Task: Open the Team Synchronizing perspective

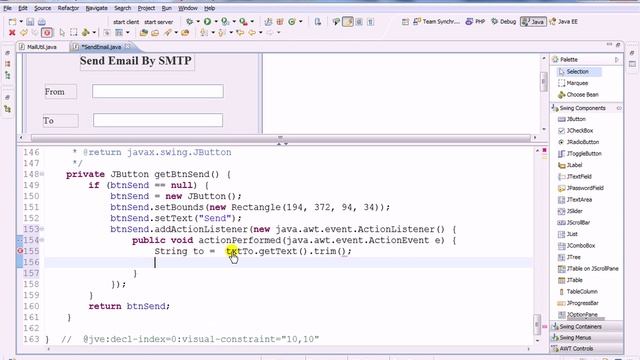Action: point(436,22)
